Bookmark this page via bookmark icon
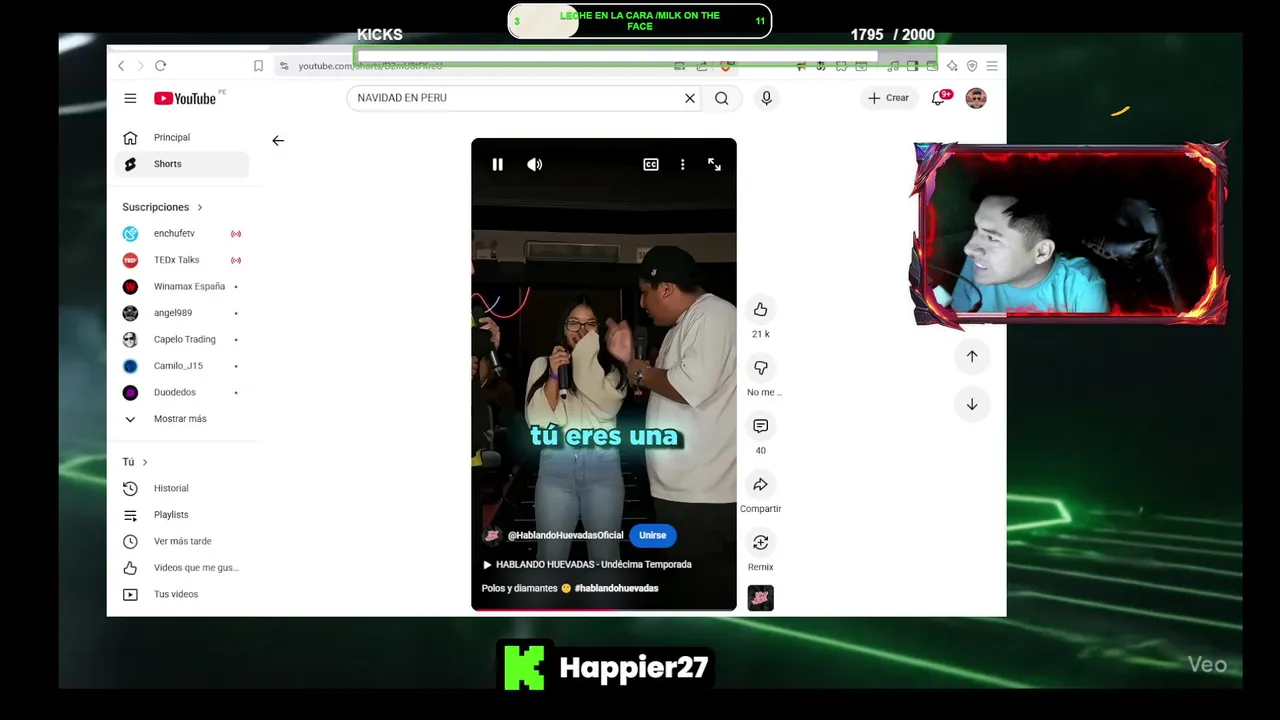The image size is (1280, 720). tap(258, 66)
